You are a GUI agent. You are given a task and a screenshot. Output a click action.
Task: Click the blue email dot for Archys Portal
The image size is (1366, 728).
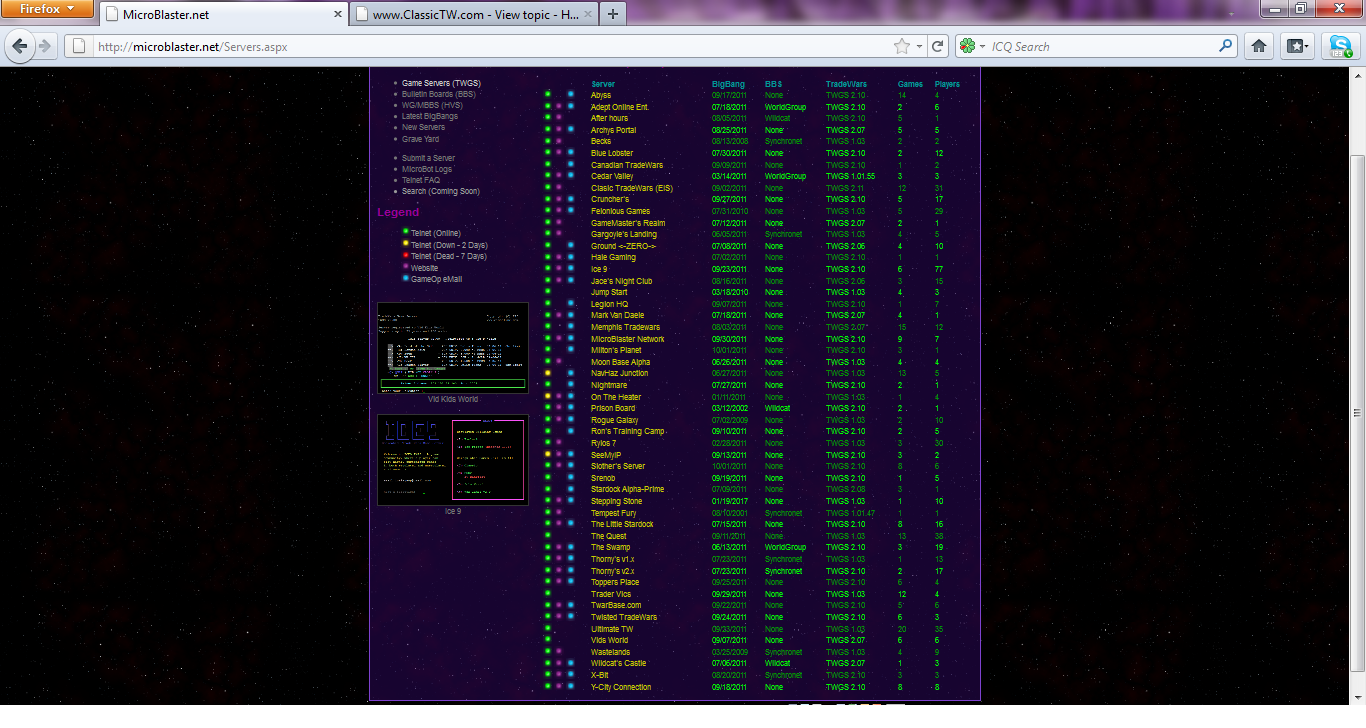(x=571, y=130)
